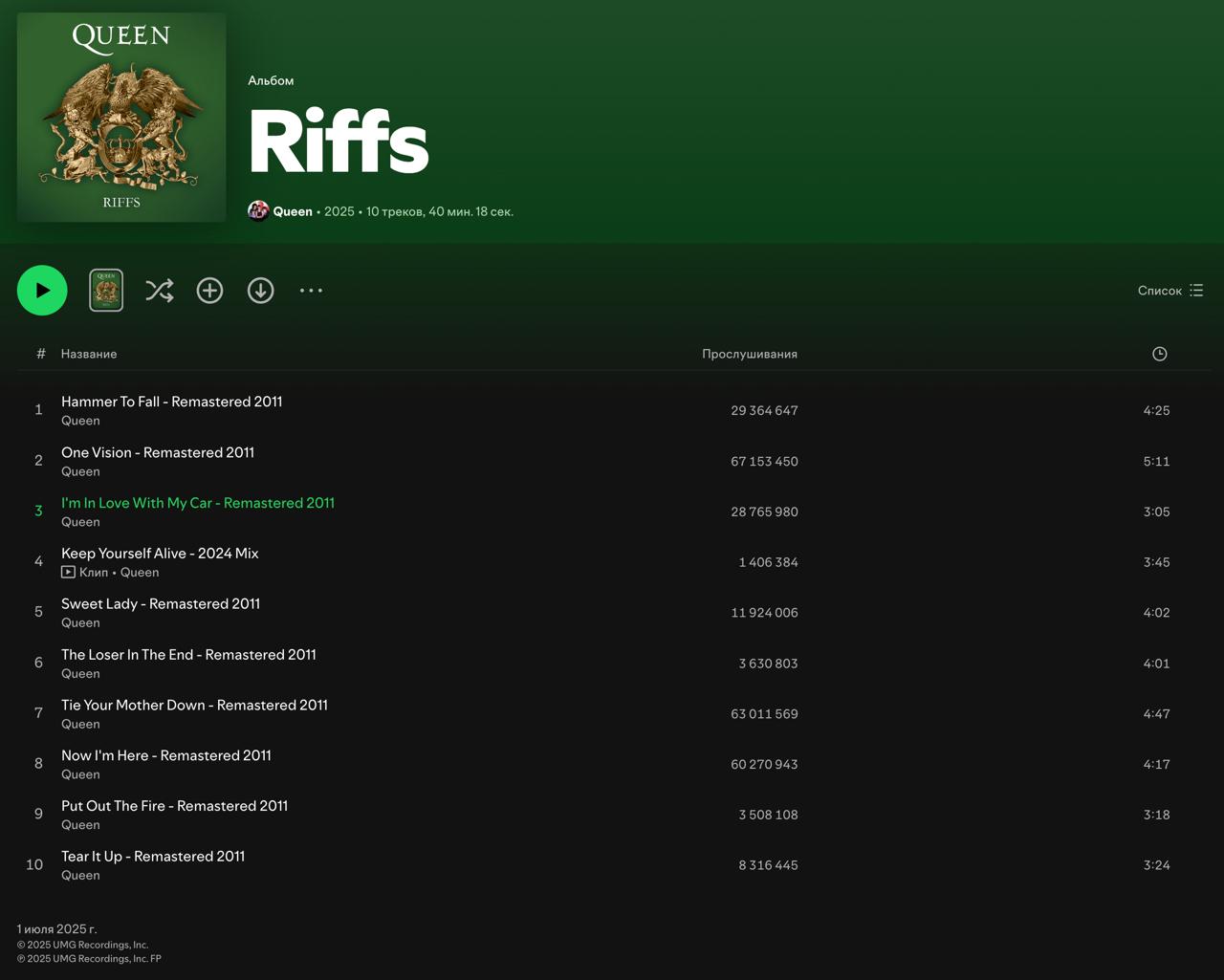This screenshot has width=1224, height=980.
Task: Click play count 67 153 450
Action: (764, 461)
